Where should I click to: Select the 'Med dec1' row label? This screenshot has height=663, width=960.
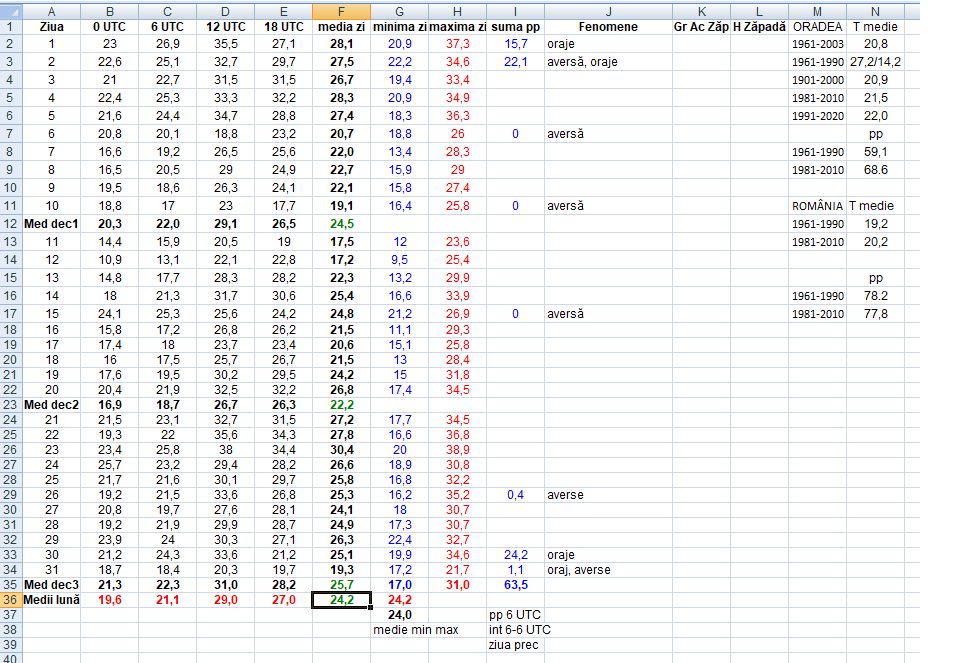[51, 224]
